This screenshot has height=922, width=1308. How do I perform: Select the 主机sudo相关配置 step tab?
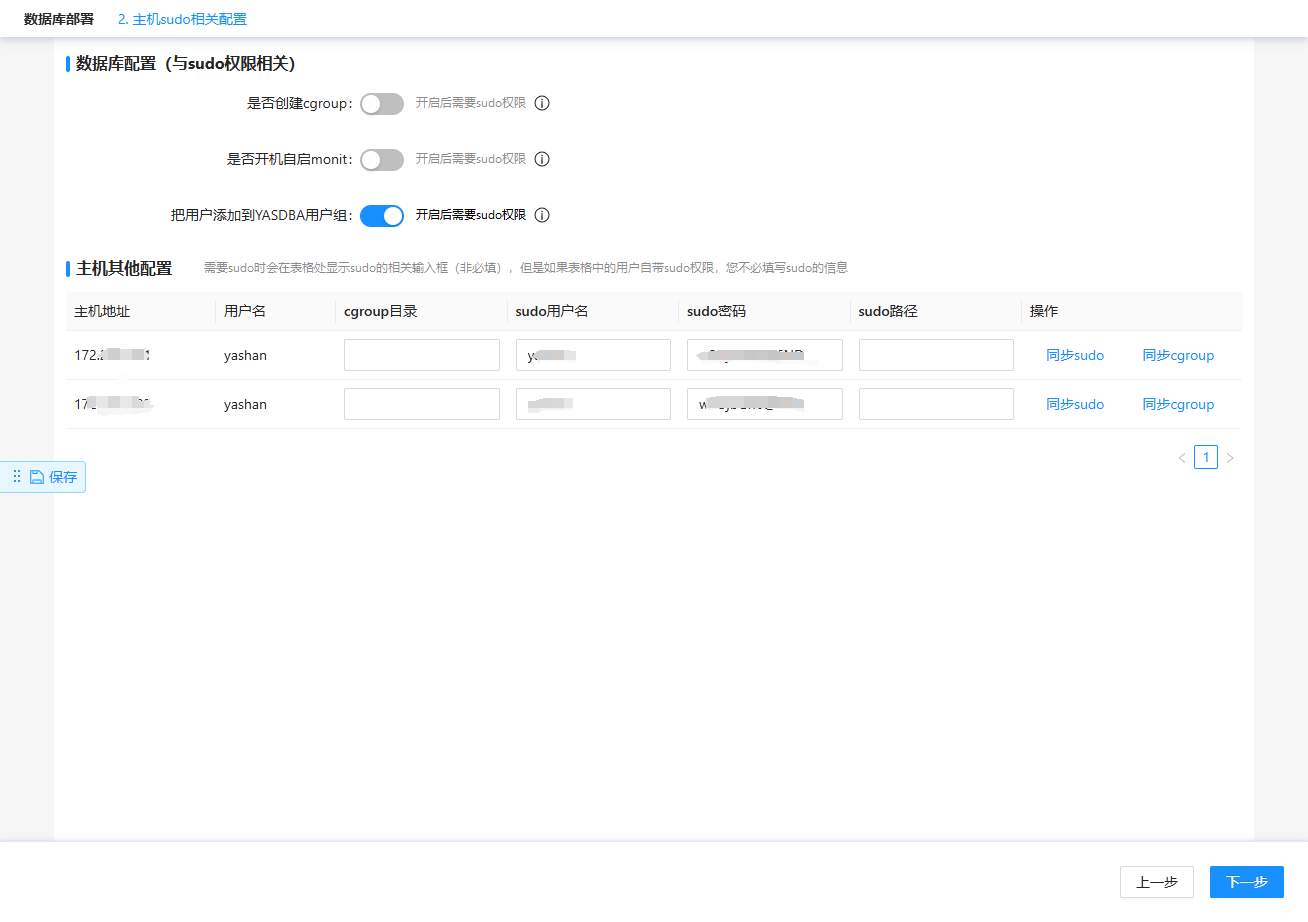(182, 19)
